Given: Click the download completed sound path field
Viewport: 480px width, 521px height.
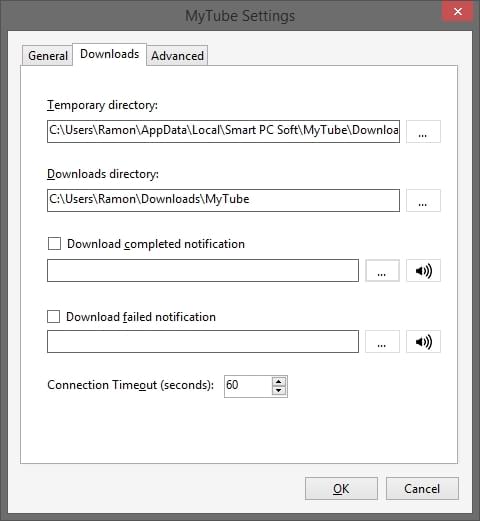Looking at the screenshot, I should click(x=203, y=270).
